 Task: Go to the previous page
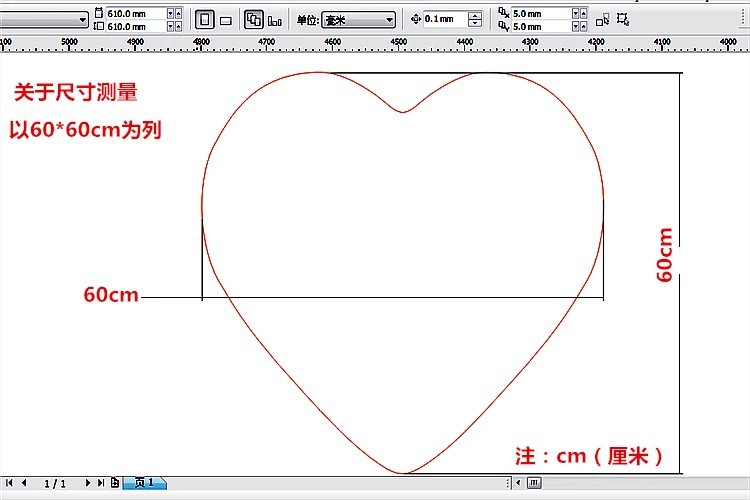23,483
